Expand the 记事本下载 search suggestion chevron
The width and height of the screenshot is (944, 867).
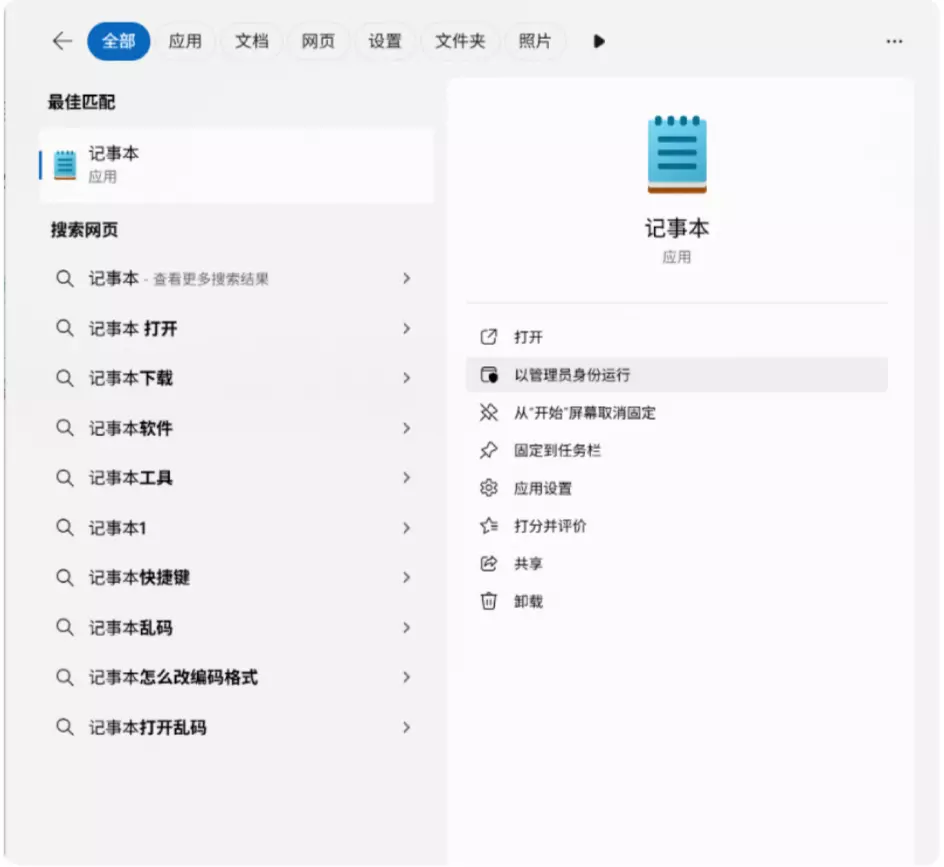(x=407, y=378)
